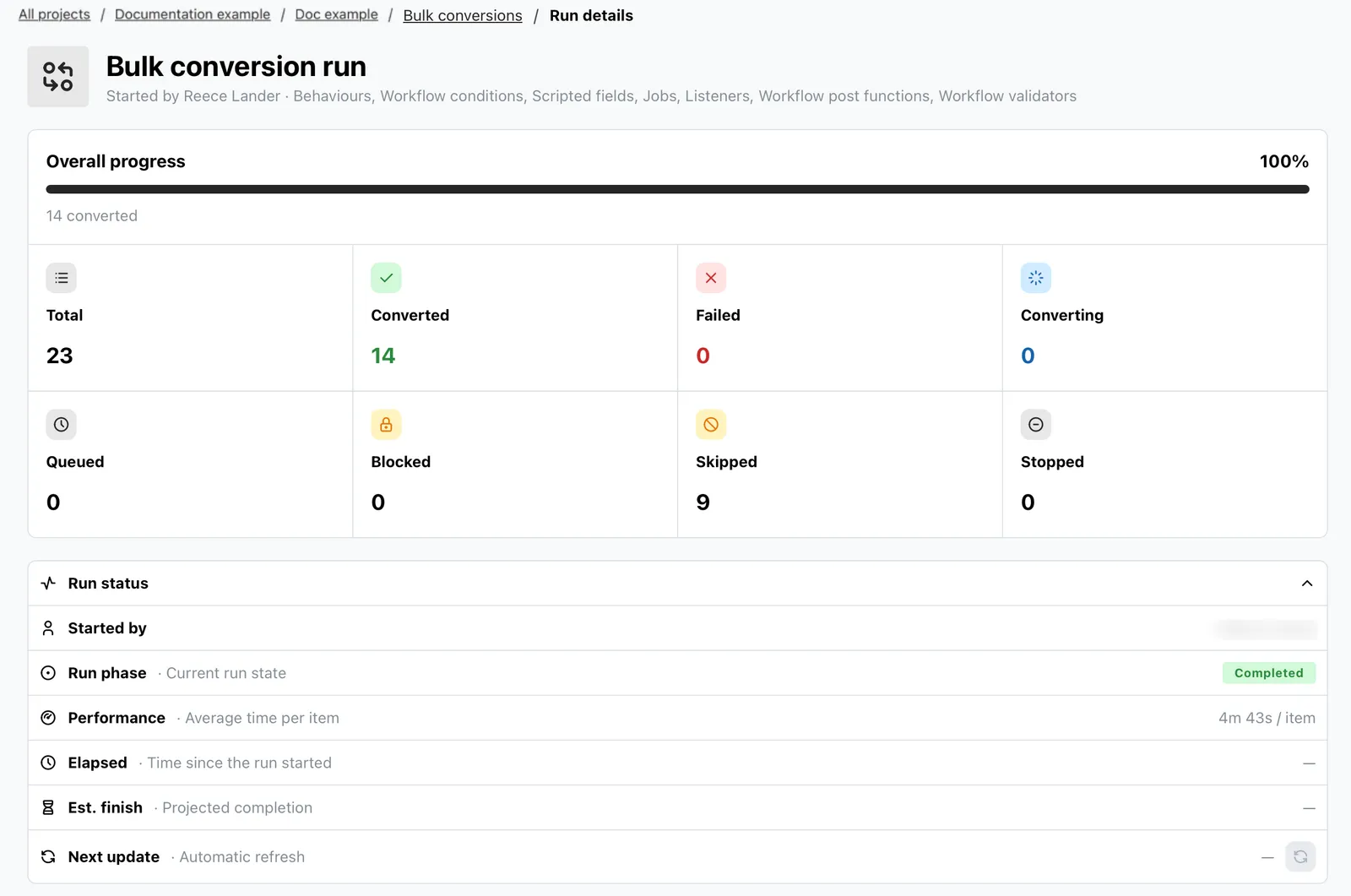Screen dimensions: 1351x896
Task: Click the Elapsed clock icon
Action: (48, 763)
